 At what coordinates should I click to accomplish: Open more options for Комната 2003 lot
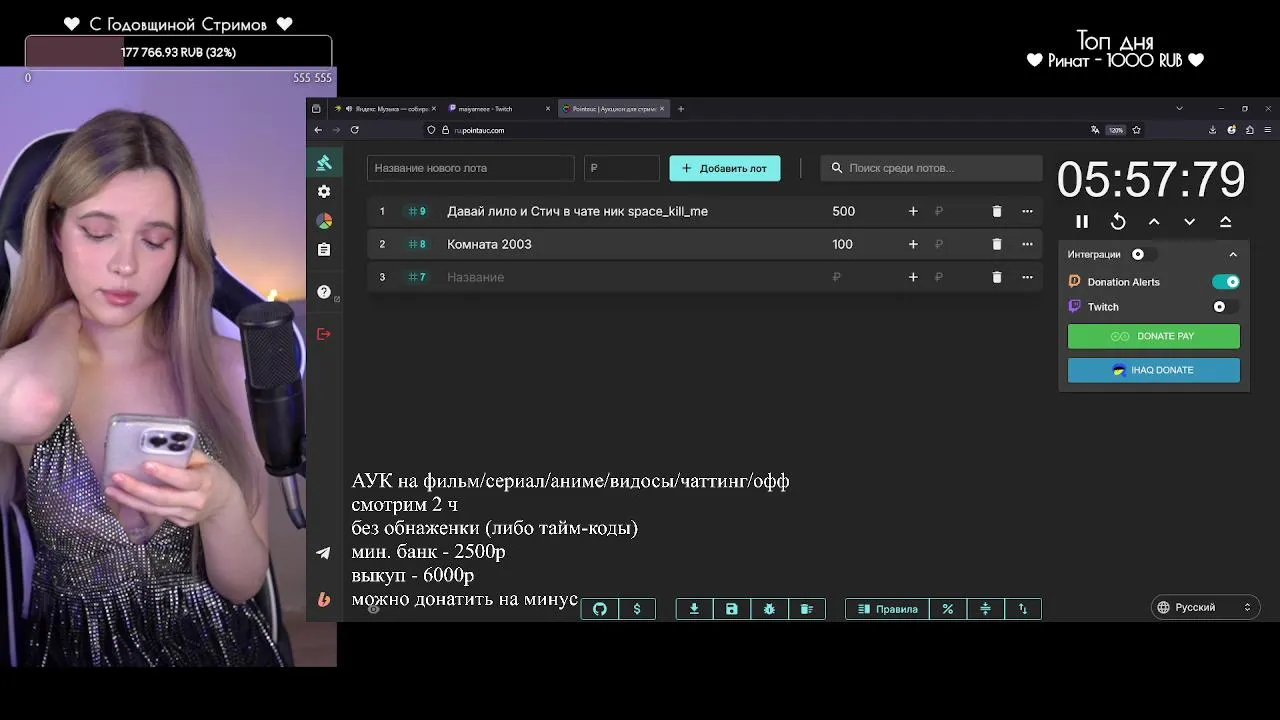click(x=1027, y=244)
